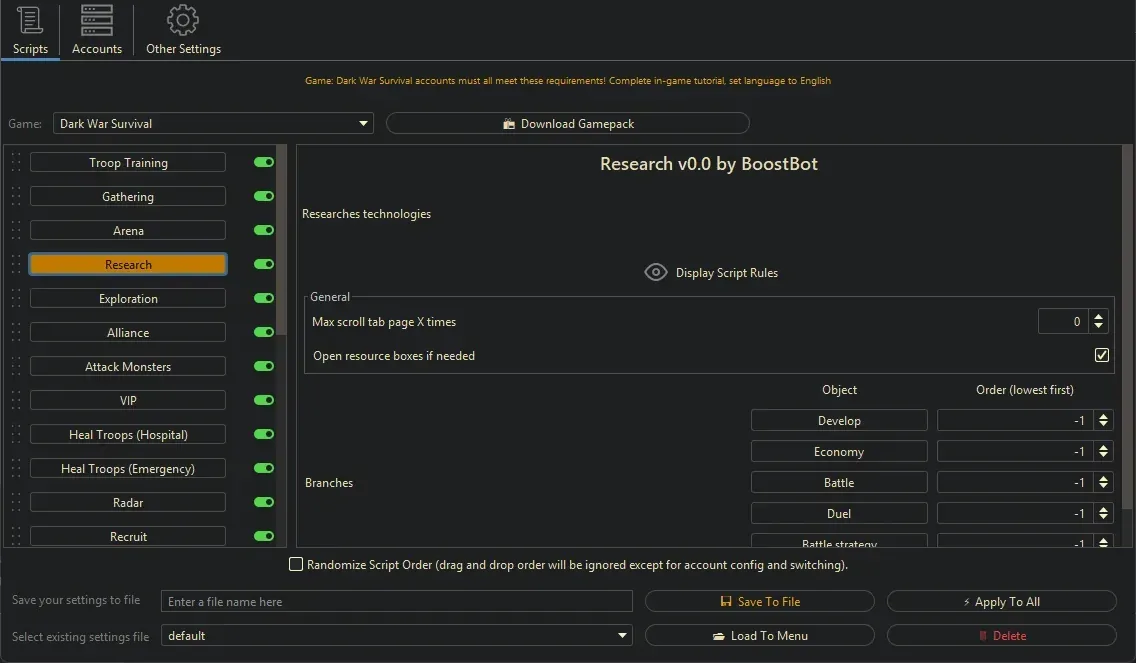
Task: Click drag handle next to Exploration
Action: (16, 299)
